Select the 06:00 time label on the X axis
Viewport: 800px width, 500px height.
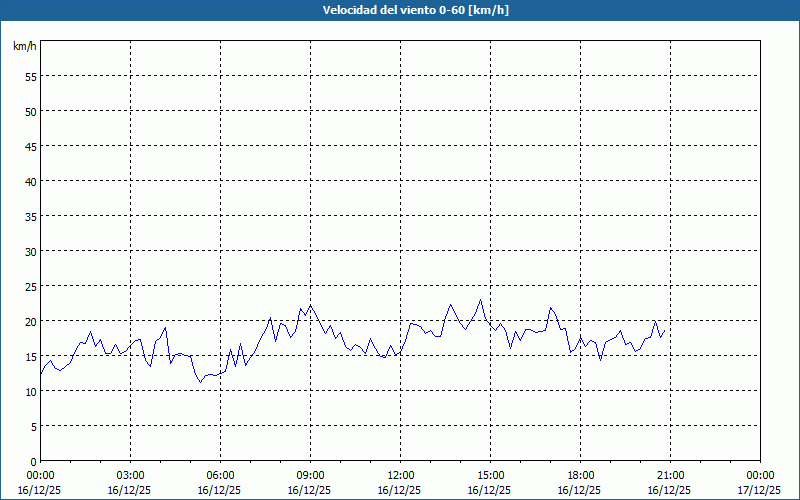(x=220, y=475)
